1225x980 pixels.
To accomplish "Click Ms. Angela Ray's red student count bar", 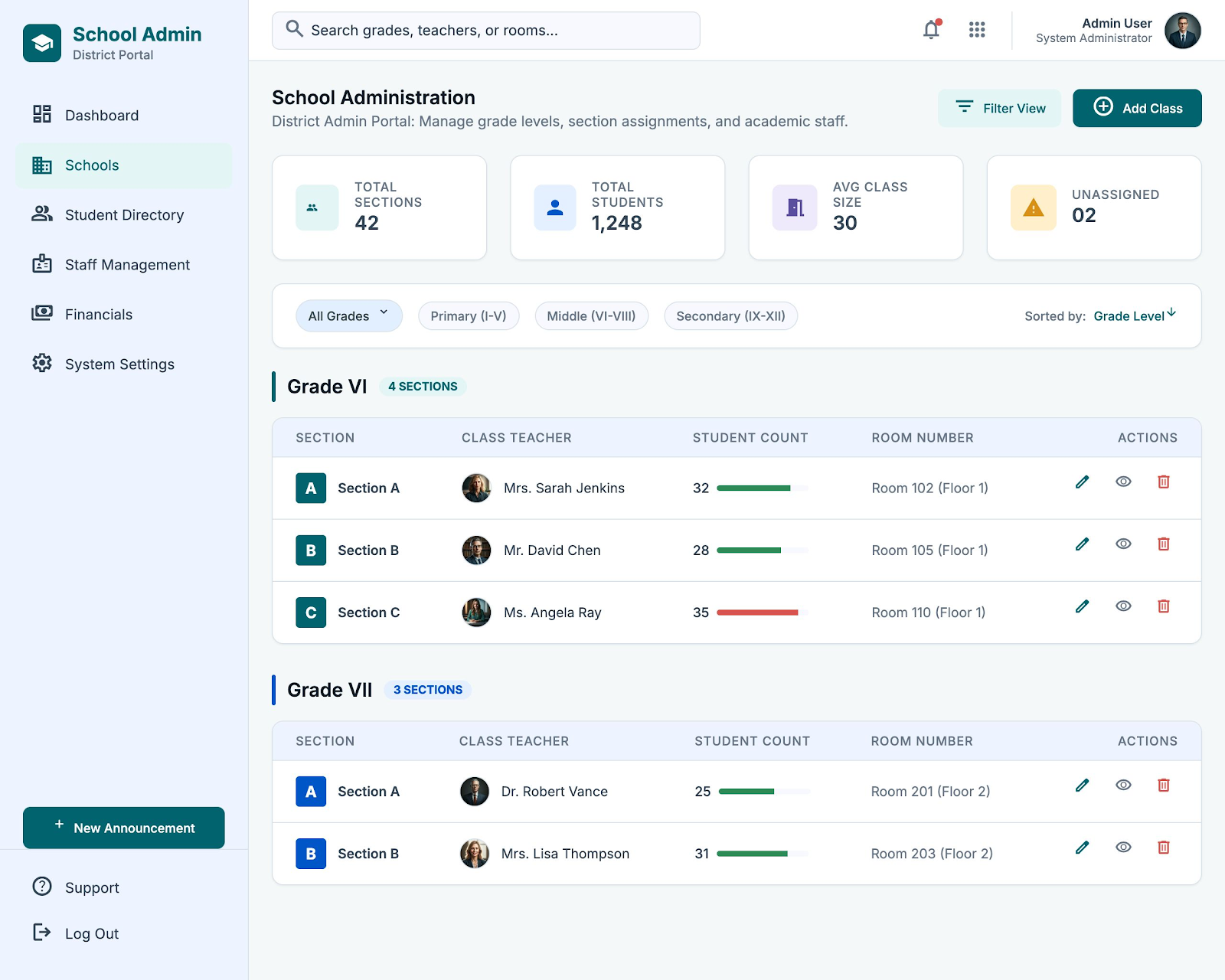I will click(x=757, y=612).
